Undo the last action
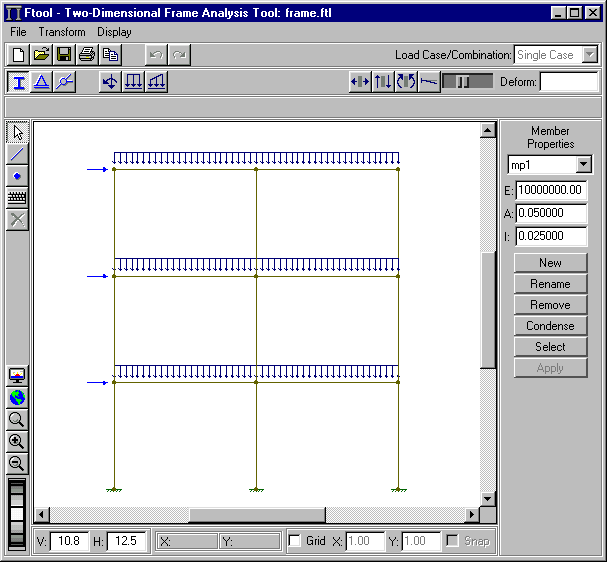Image resolution: width=607 pixels, height=562 pixels. pyautogui.click(x=156, y=55)
